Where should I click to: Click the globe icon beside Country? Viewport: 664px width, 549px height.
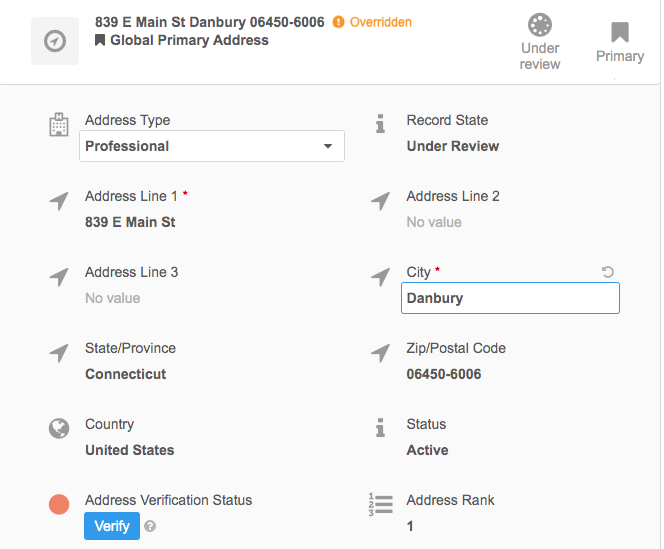pos(59,428)
